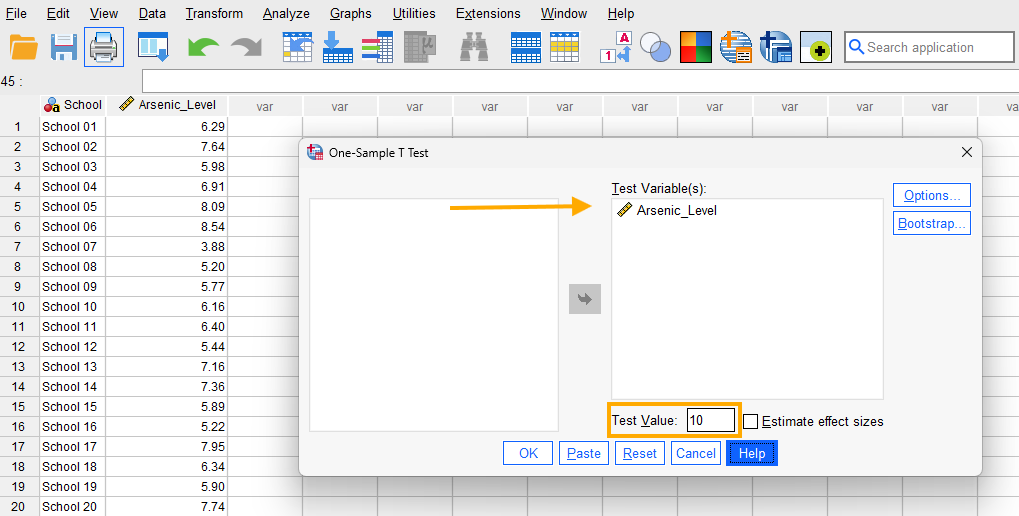Click the value 6.29 cell
The height and width of the screenshot is (516, 1019).
167,127
